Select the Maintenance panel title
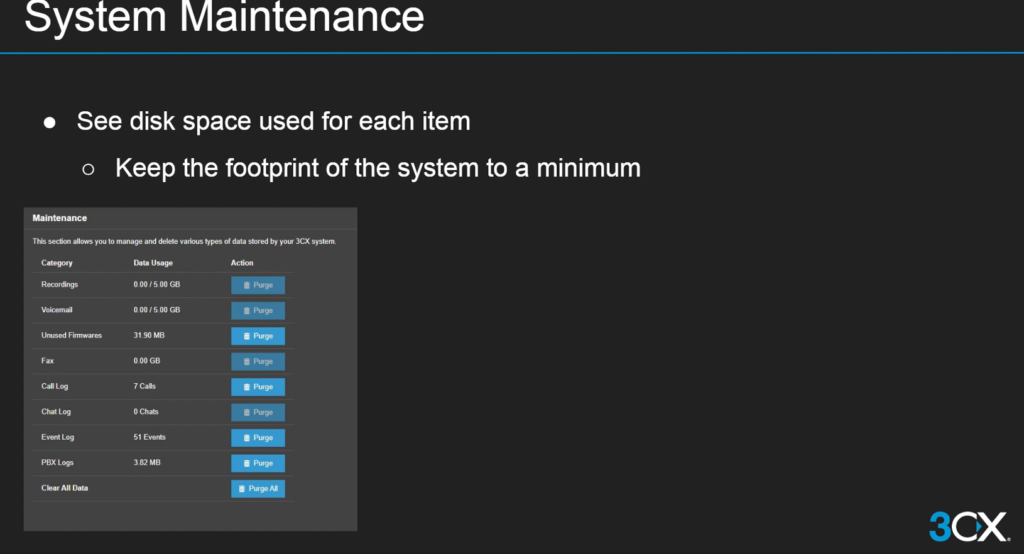This screenshot has height=554, width=1024. pyautogui.click(x=60, y=217)
